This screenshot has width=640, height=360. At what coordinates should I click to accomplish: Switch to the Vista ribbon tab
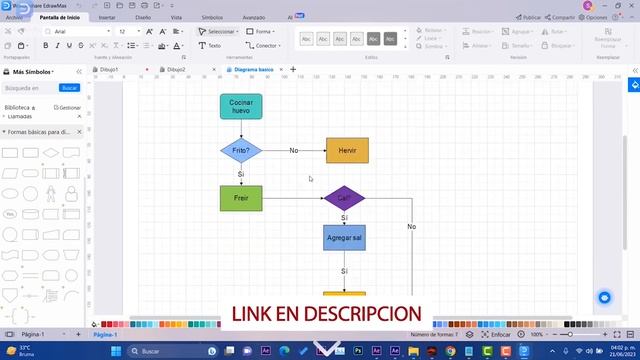176,18
